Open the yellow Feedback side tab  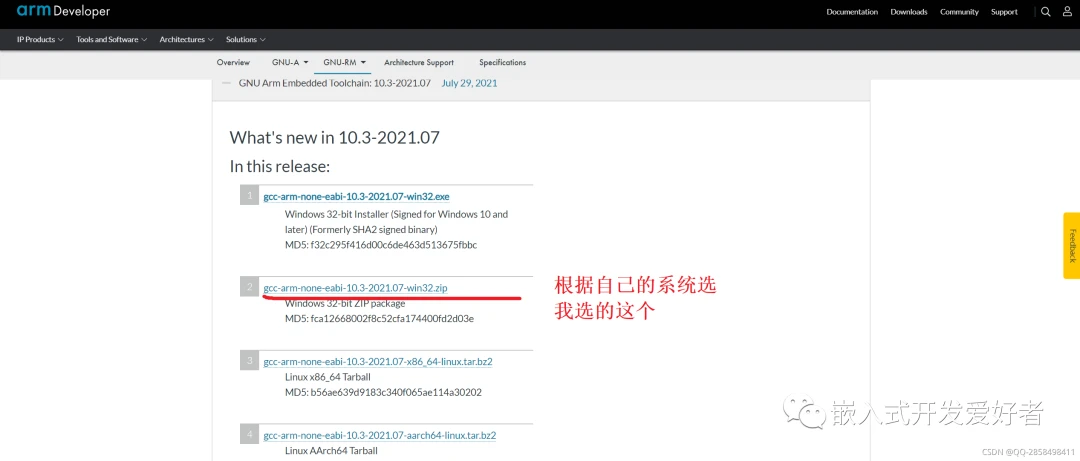(x=1071, y=245)
